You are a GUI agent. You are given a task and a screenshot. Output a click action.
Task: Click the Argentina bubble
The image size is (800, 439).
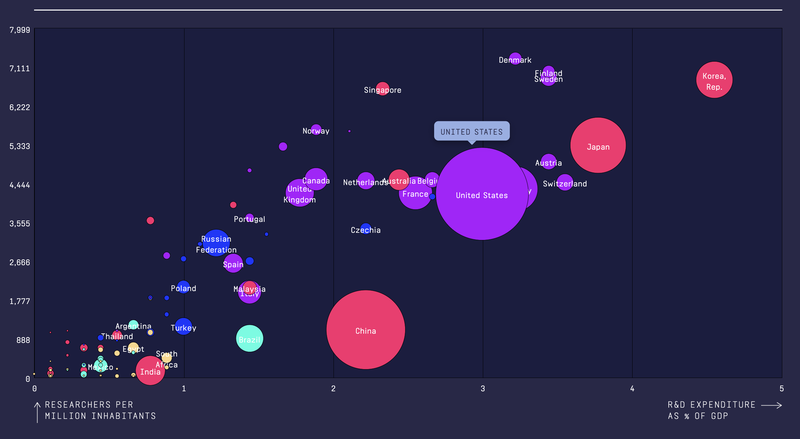133,325
